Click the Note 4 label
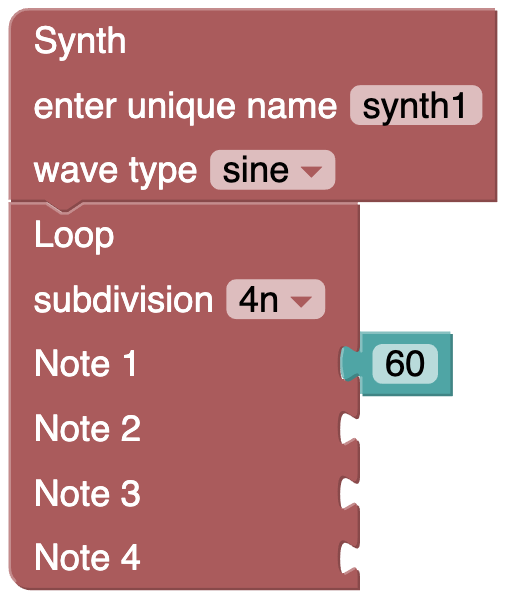508x597 pixels. [88, 558]
